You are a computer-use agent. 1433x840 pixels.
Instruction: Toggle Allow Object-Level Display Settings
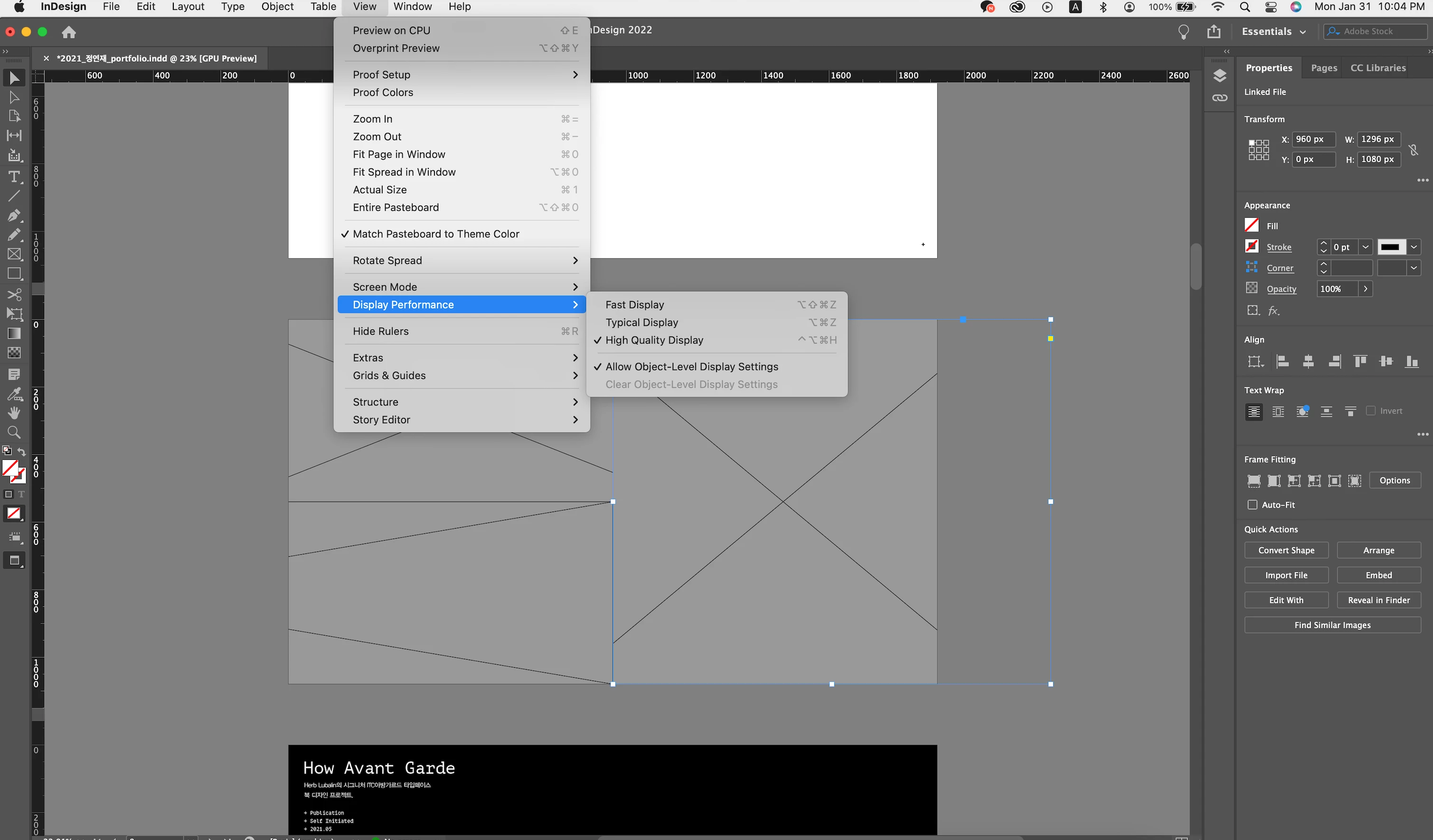coord(691,366)
